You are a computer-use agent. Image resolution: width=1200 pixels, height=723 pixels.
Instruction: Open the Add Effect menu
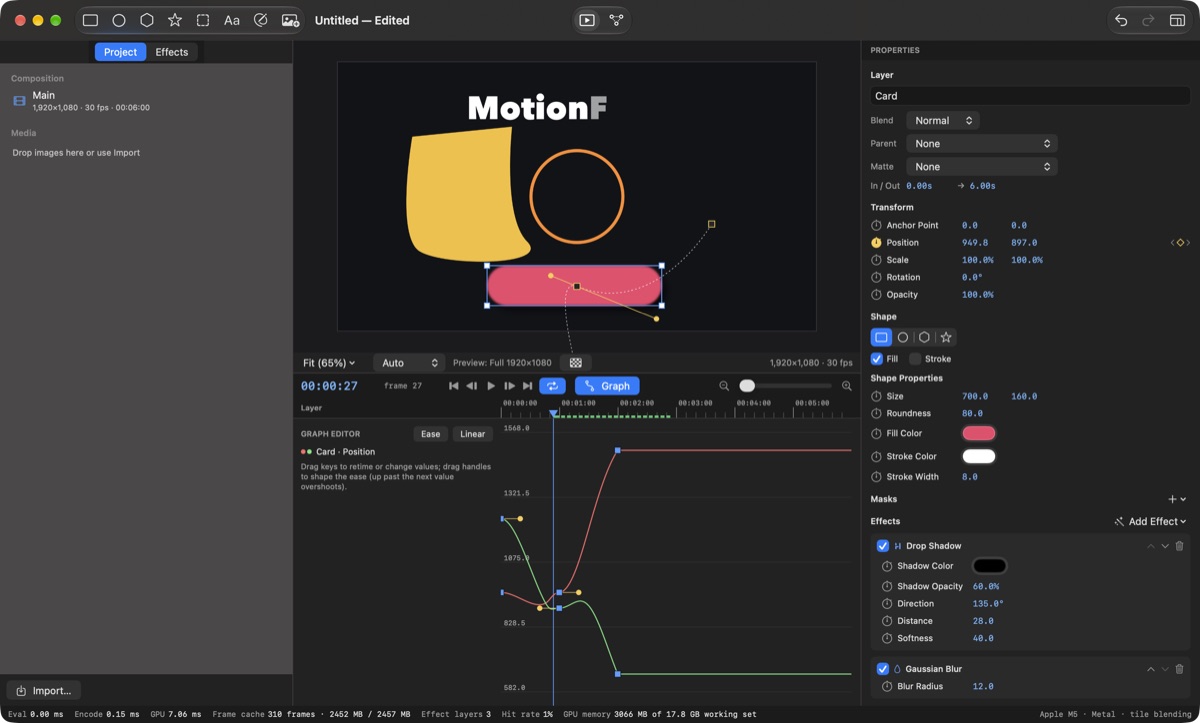click(x=1150, y=522)
